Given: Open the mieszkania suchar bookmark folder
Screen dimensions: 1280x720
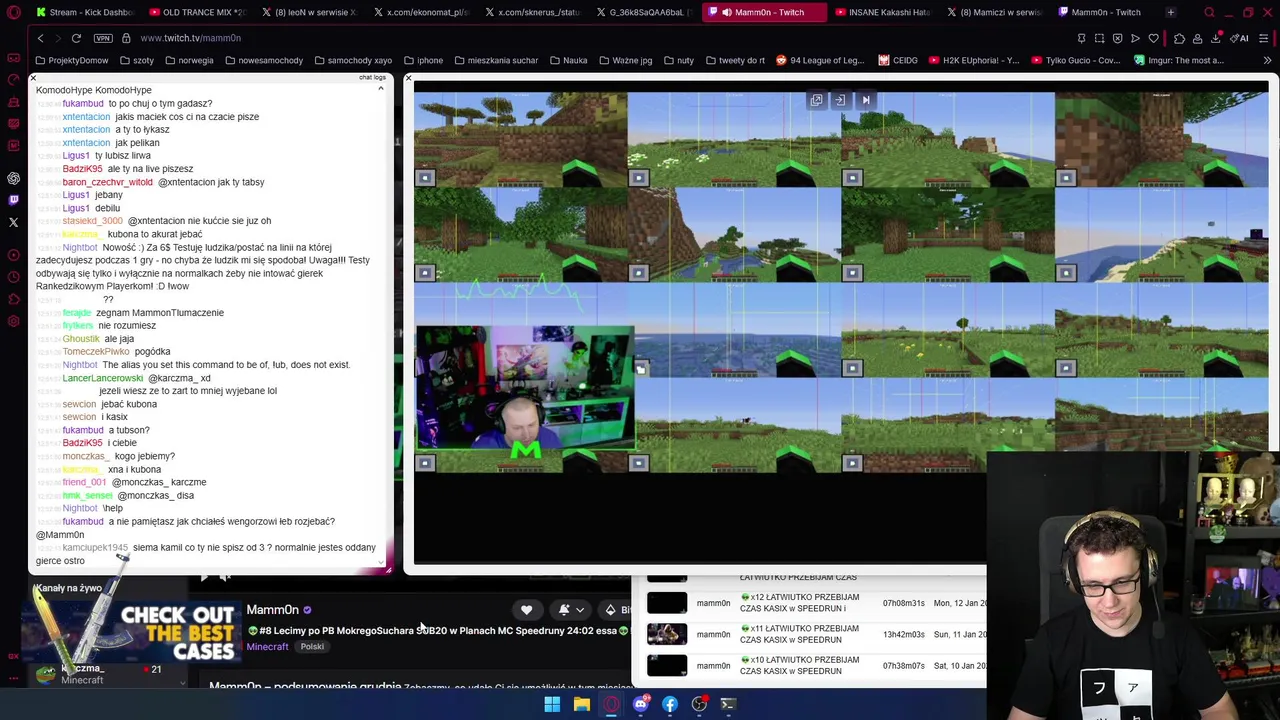Looking at the screenshot, I should click(x=494, y=60).
